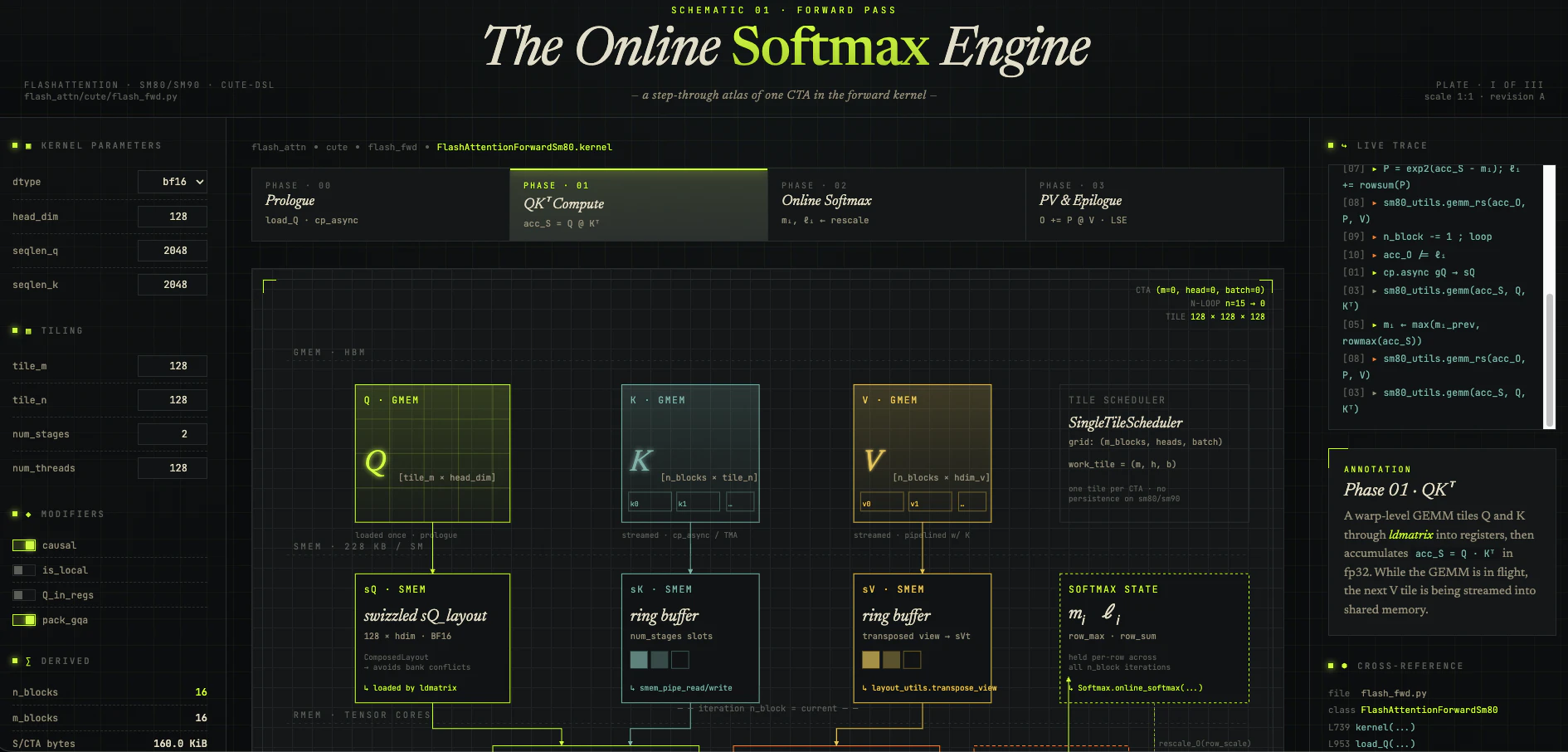Click the cute breadcrumb
The width and height of the screenshot is (1568, 752).
coord(337,147)
